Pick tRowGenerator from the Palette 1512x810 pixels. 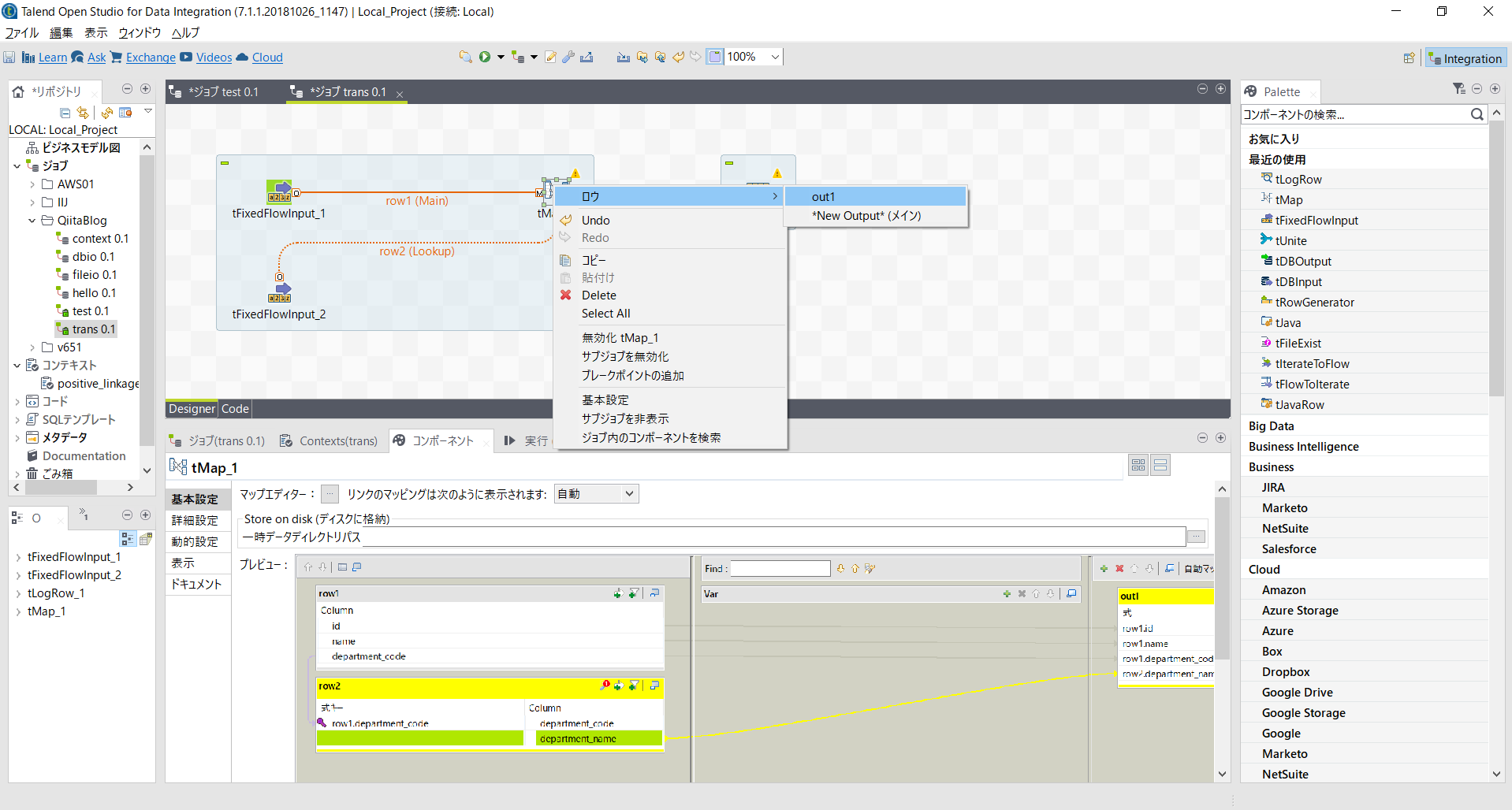point(1313,302)
